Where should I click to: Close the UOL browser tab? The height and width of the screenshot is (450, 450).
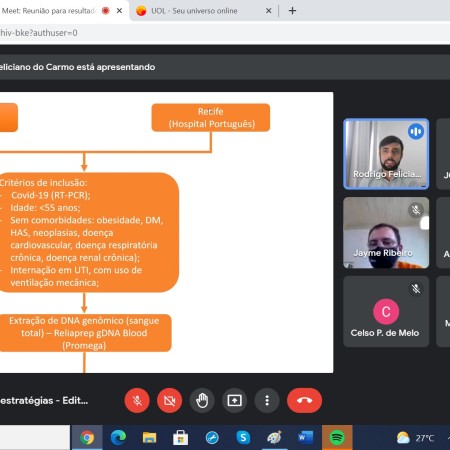click(x=268, y=11)
